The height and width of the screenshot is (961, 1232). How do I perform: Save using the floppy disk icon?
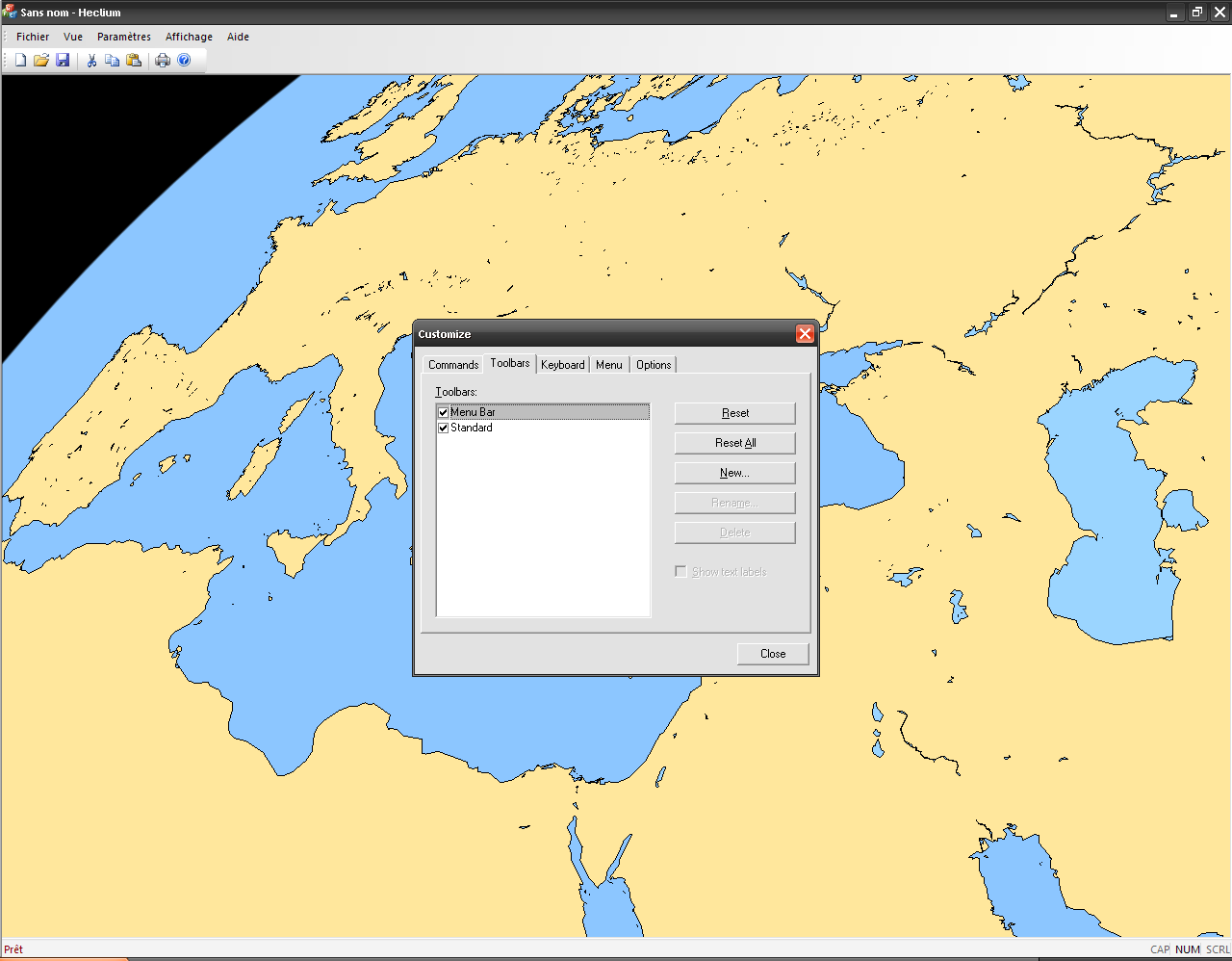point(63,61)
